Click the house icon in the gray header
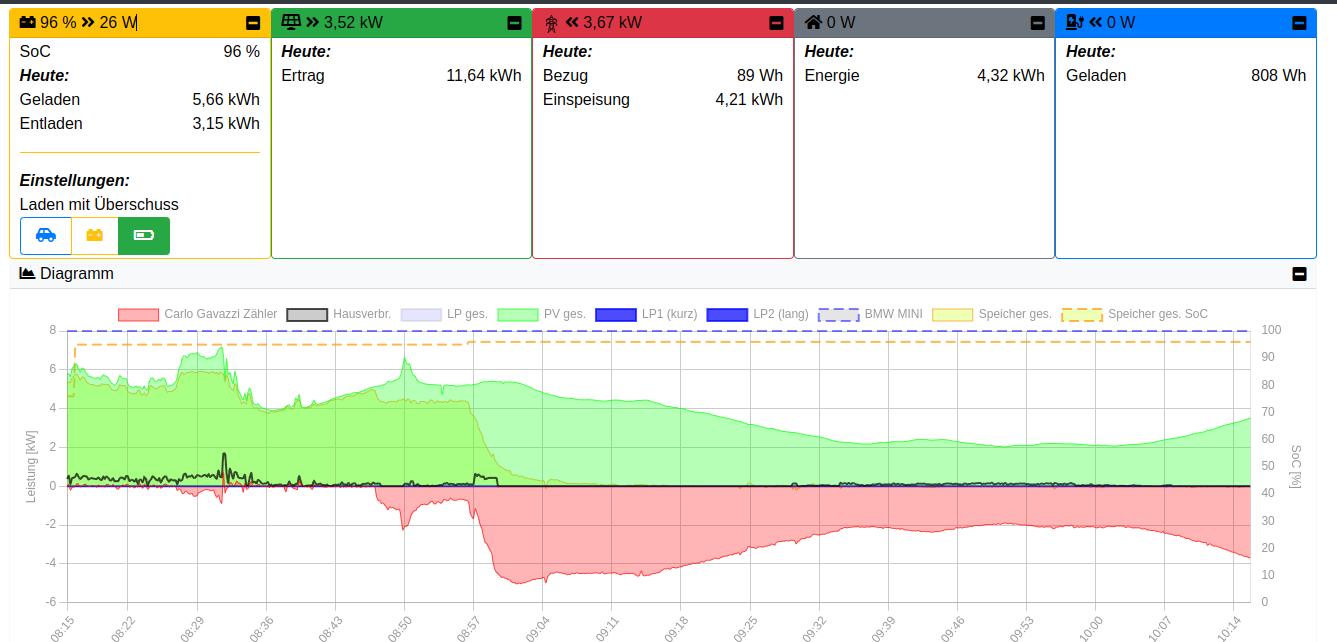This screenshot has width=1337, height=642. click(x=813, y=22)
